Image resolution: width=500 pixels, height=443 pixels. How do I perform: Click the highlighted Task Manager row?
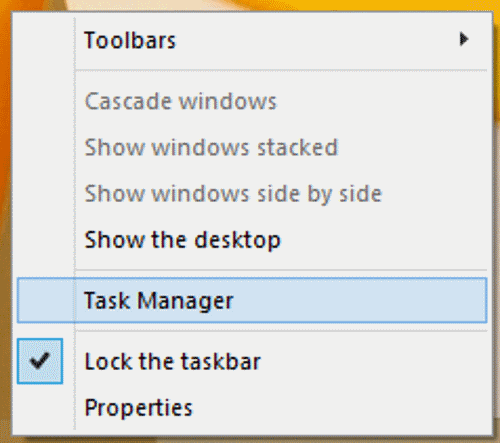252,300
